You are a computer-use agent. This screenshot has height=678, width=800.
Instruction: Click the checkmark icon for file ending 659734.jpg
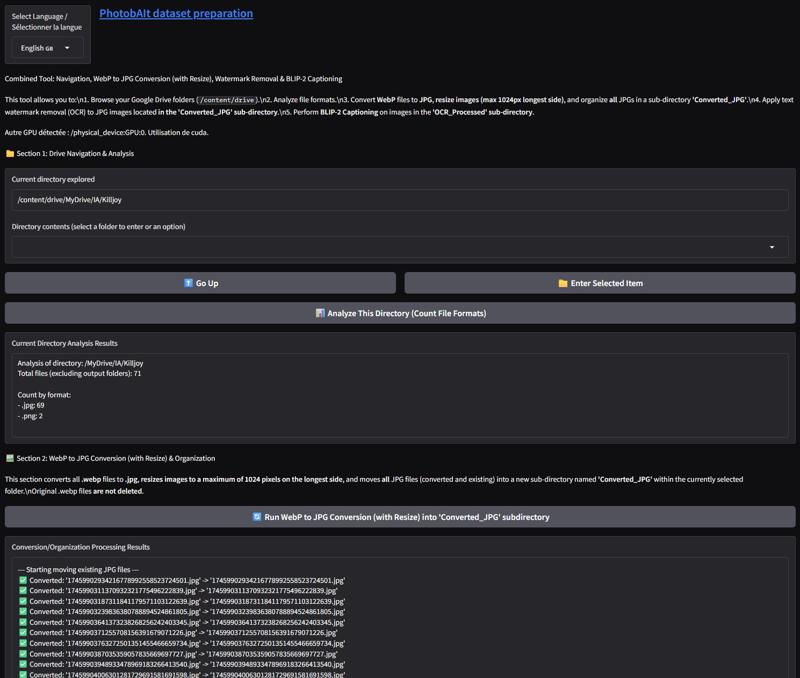pyautogui.click(x=23, y=643)
